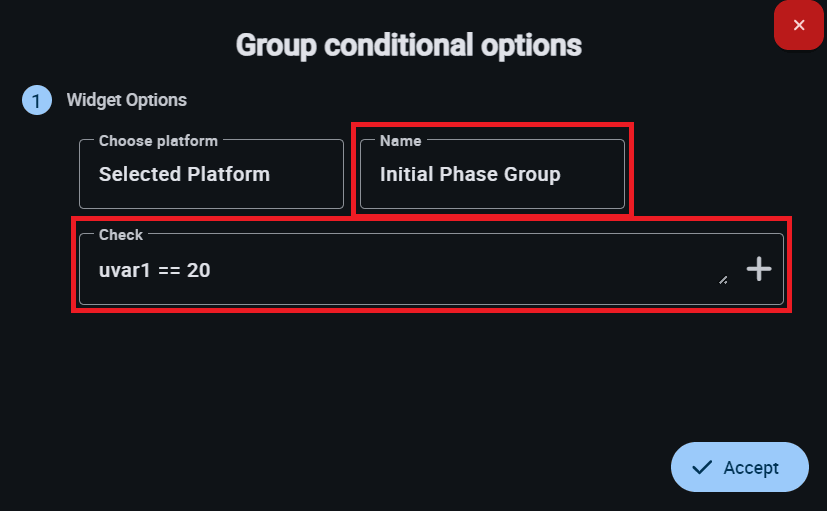Screen dimensions: 827x511
Task: Click the plus icon beside Check field
Action: pyautogui.click(x=759, y=268)
